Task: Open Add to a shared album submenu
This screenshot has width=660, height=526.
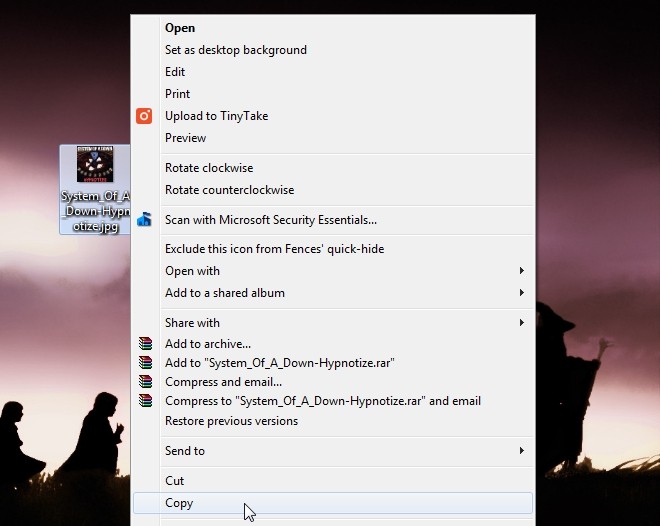Action: (333, 292)
